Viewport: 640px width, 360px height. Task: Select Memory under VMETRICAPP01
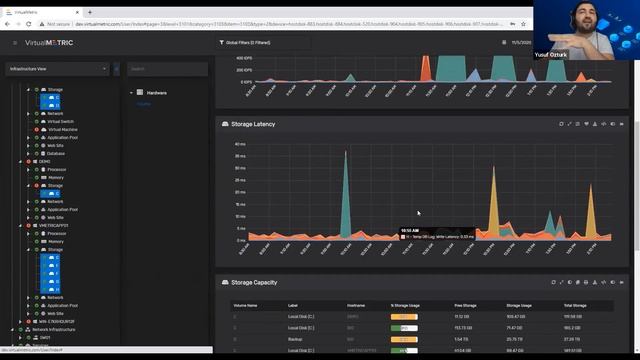[x=56, y=242]
